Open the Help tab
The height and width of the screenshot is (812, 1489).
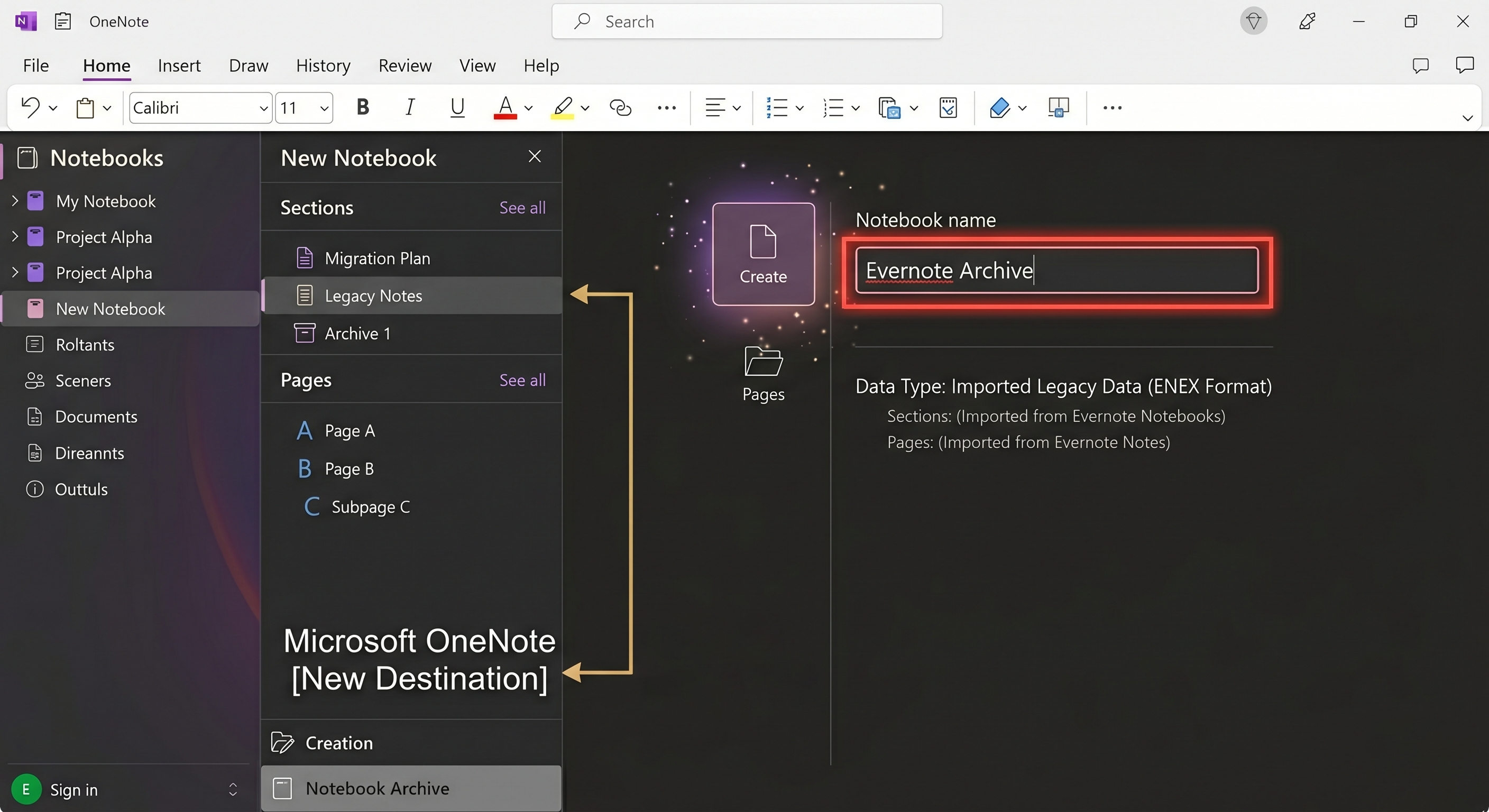[x=541, y=66]
